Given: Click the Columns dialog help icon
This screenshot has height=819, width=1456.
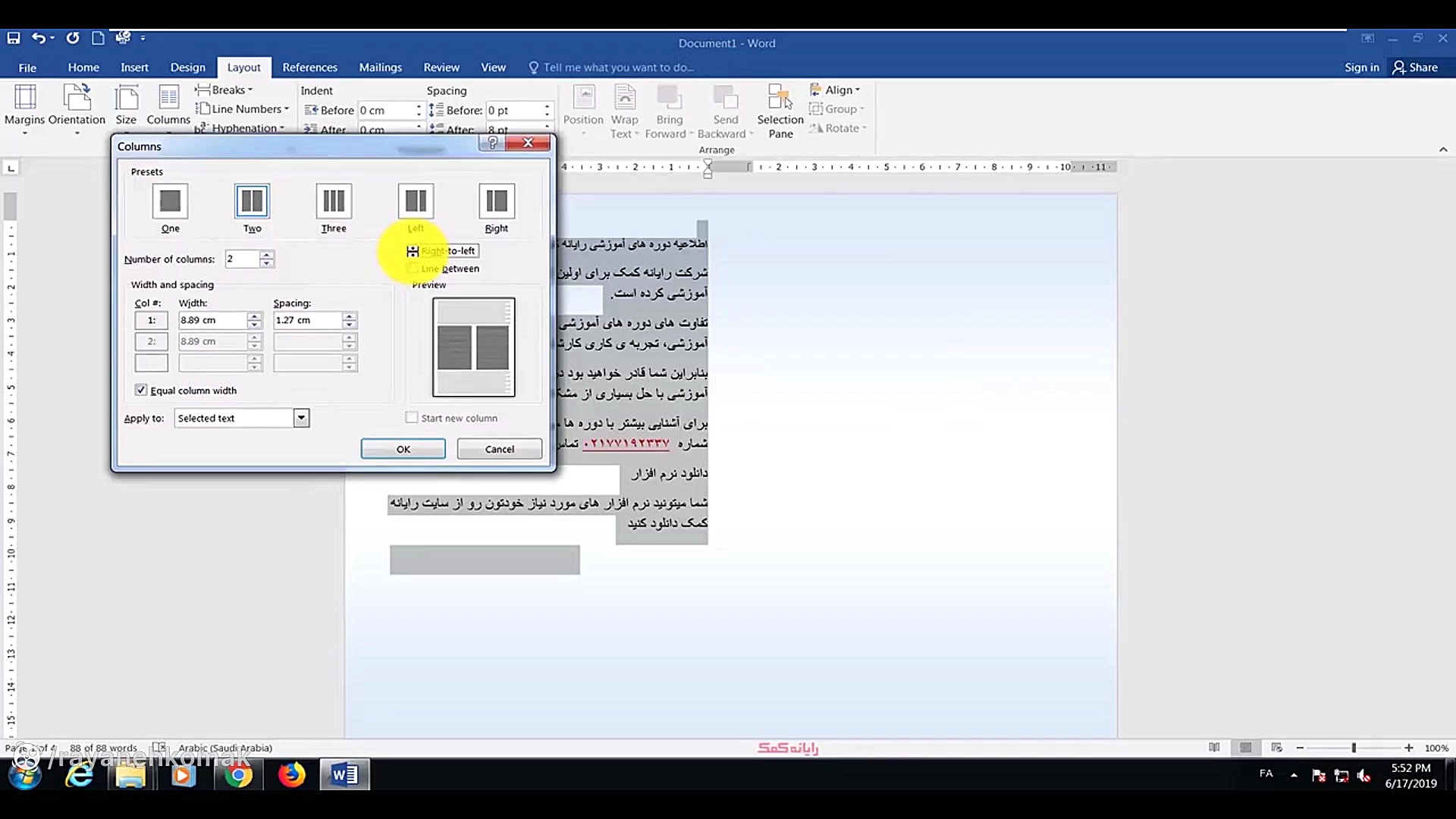Looking at the screenshot, I should (x=491, y=143).
